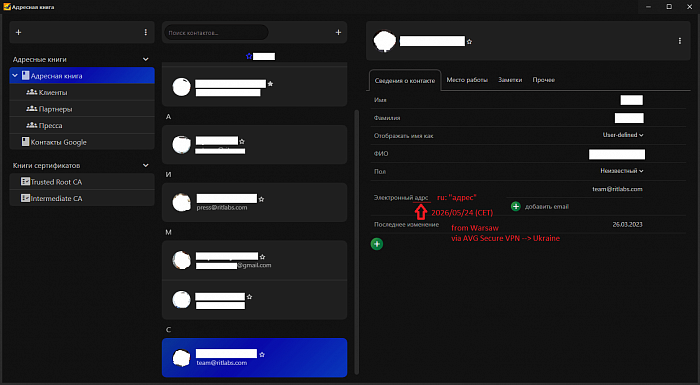Click the ФИО value field

(617, 154)
